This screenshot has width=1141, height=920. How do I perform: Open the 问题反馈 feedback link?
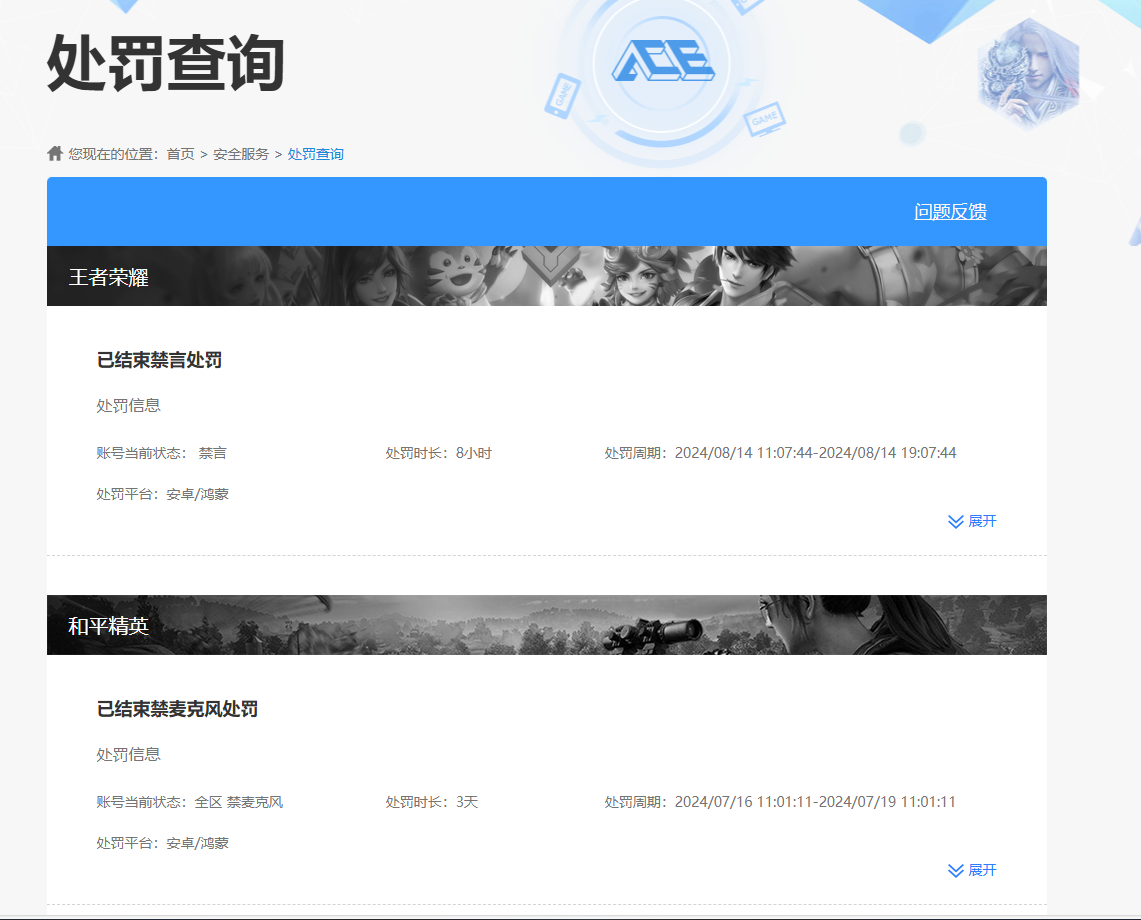(x=949, y=211)
